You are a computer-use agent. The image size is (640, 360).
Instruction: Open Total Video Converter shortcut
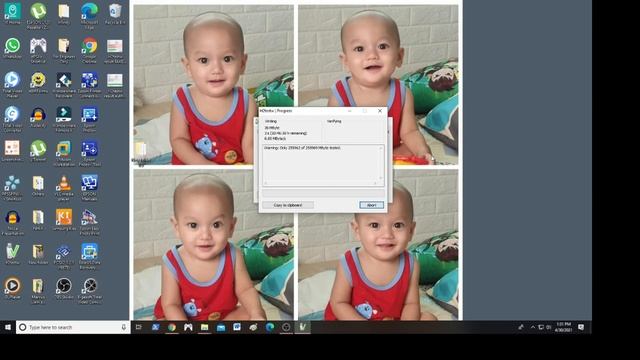12,119
